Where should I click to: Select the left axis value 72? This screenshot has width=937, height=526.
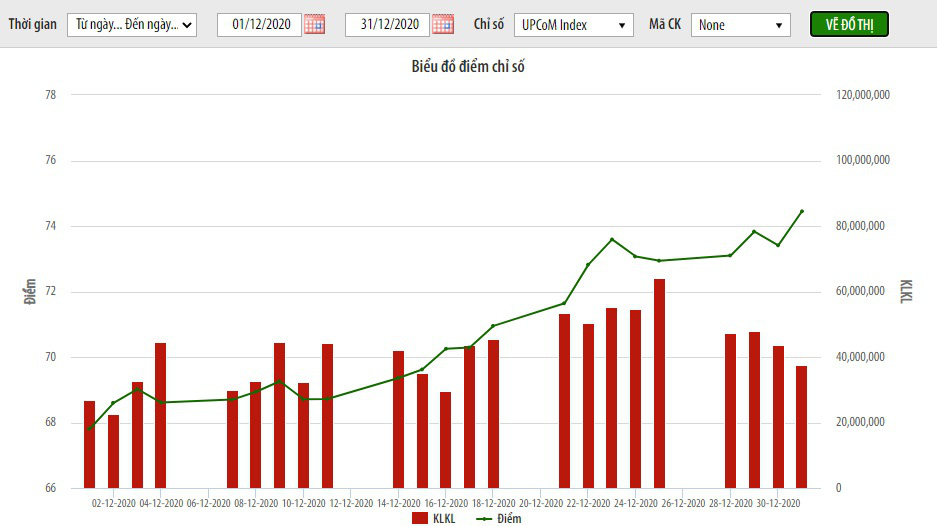(x=51, y=291)
